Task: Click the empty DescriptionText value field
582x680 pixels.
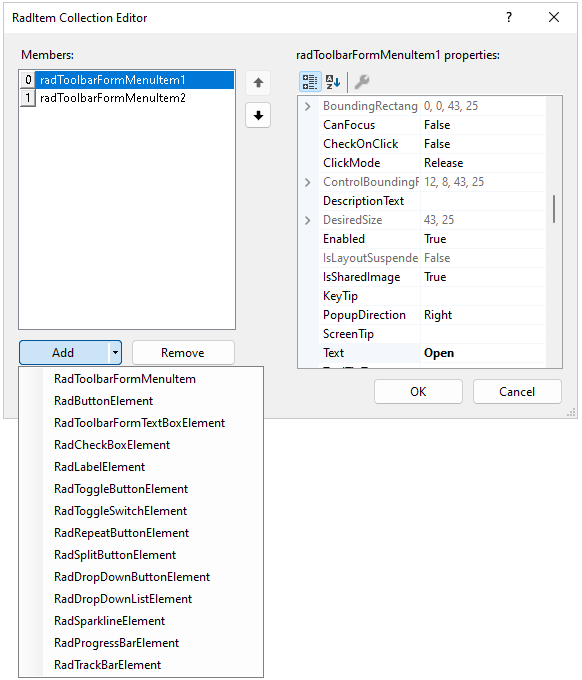Action: 483,201
